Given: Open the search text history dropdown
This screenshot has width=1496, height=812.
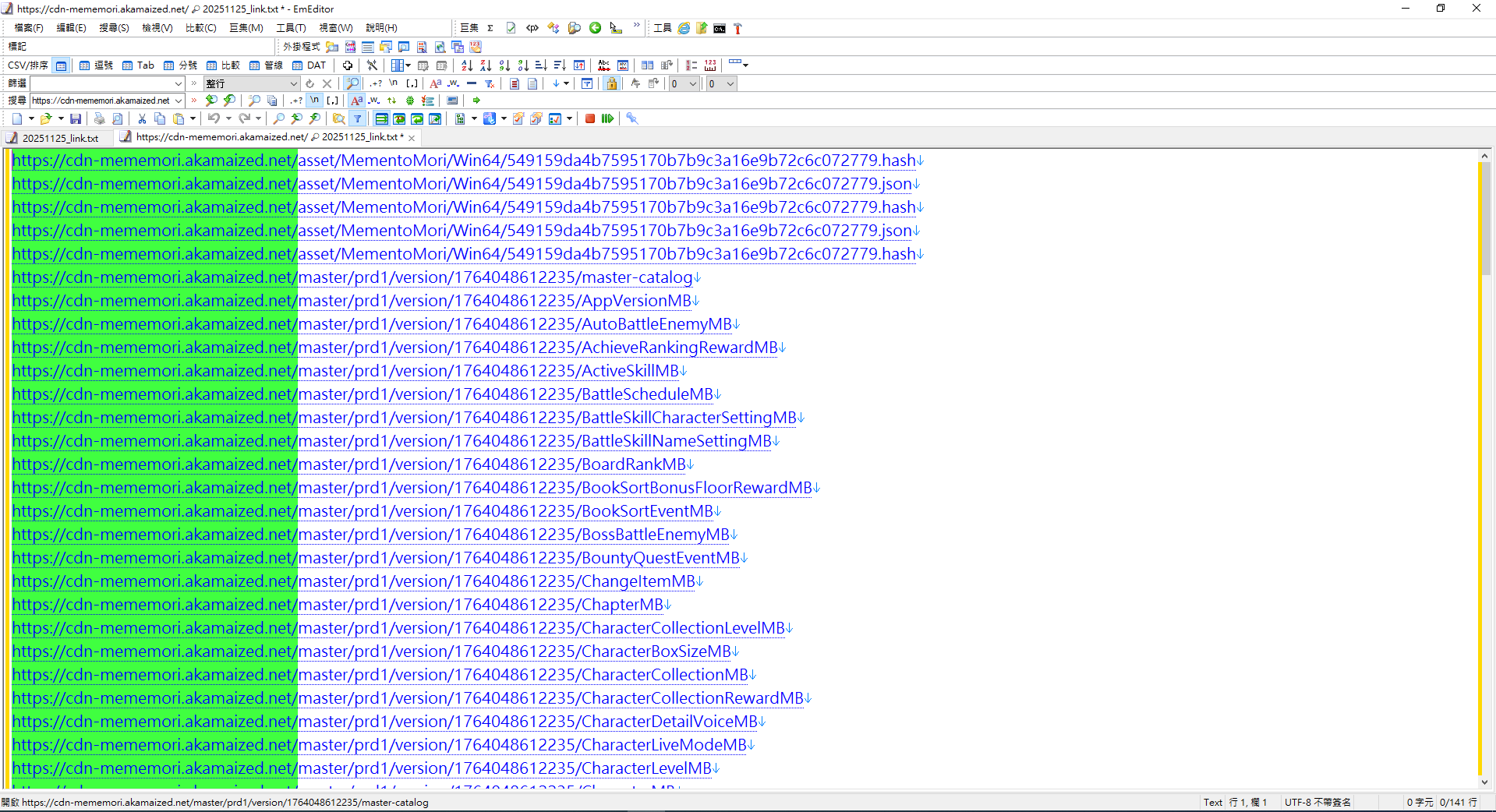Looking at the screenshot, I should [x=179, y=101].
